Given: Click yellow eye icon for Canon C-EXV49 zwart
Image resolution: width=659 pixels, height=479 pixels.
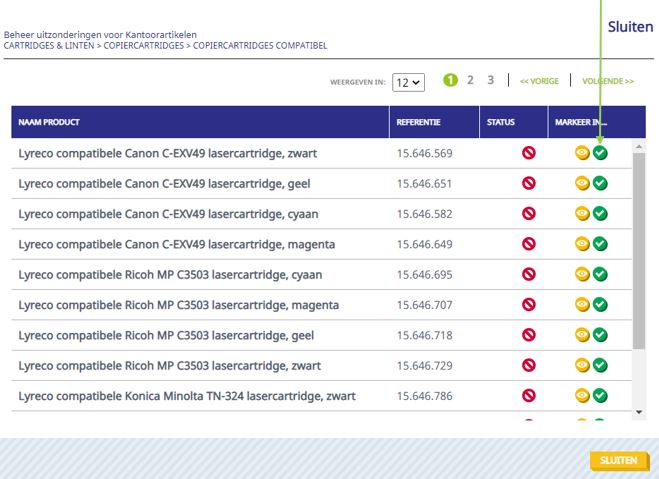Looking at the screenshot, I should coord(582,153).
